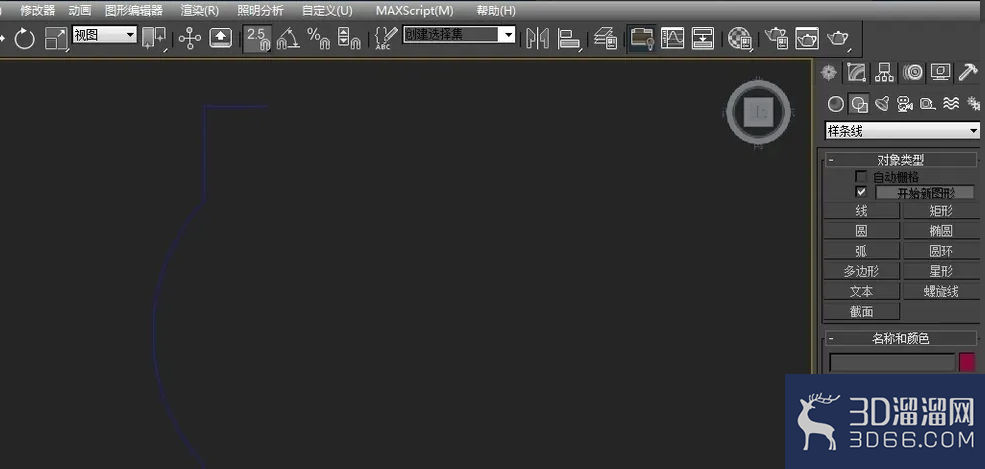This screenshot has width=985, height=469.
Task: Collapse the 对象类型 rollout
Action: [901, 160]
